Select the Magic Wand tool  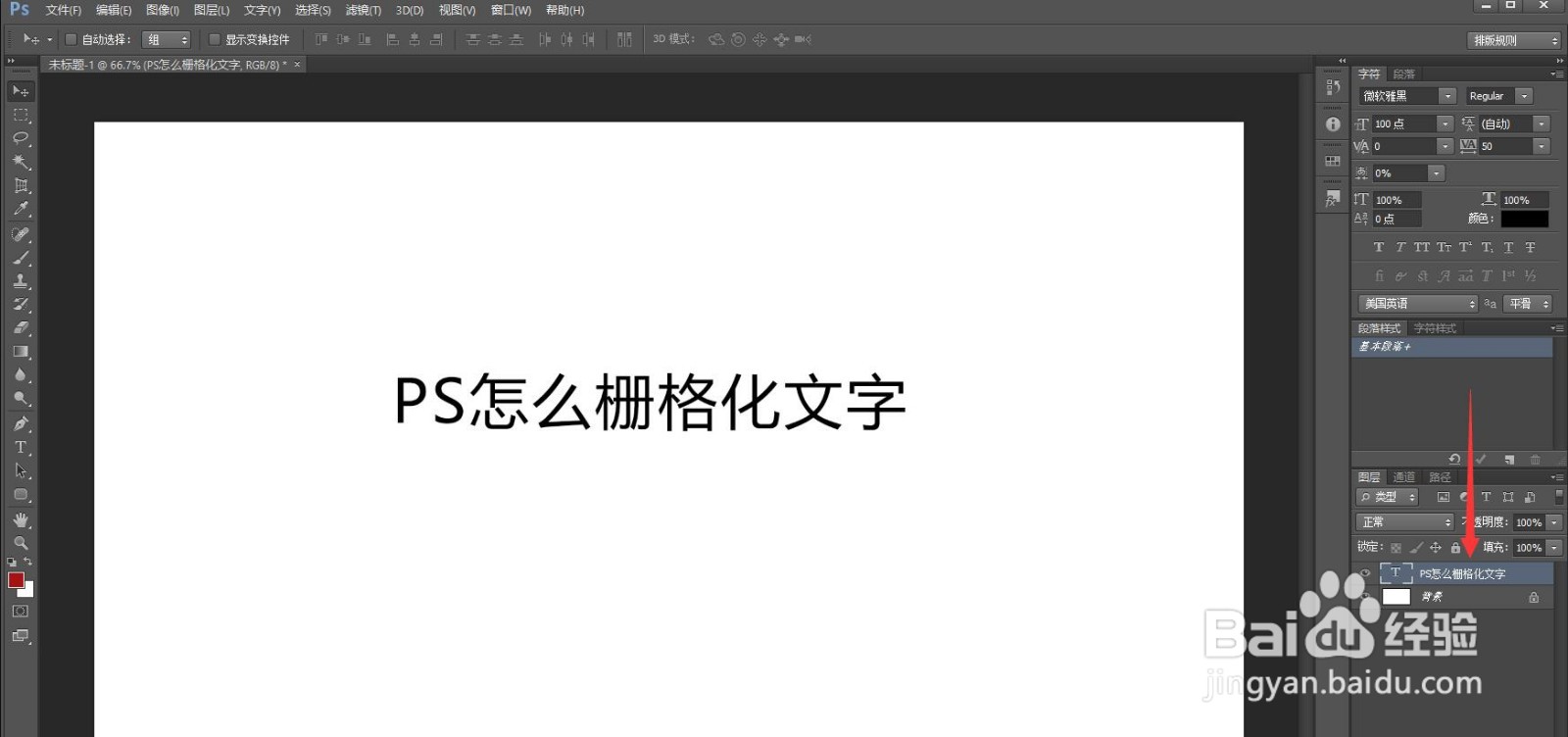(x=21, y=162)
